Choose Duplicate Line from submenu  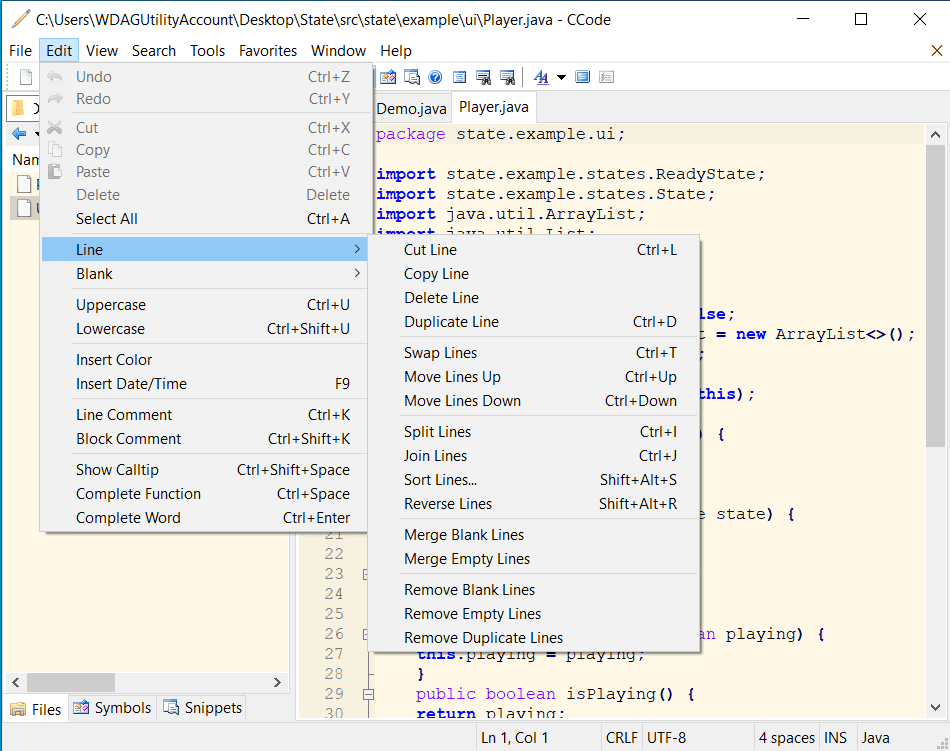(x=451, y=322)
